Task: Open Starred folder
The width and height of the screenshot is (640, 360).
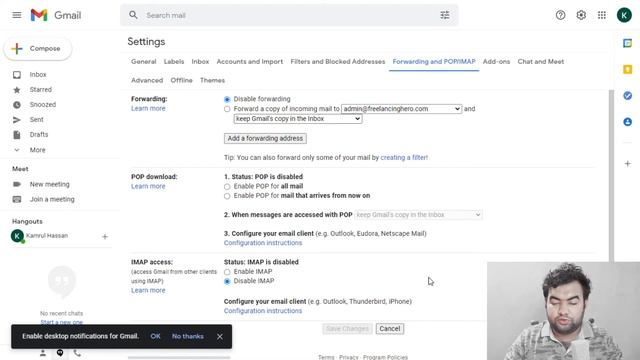Action: pos(40,90)
